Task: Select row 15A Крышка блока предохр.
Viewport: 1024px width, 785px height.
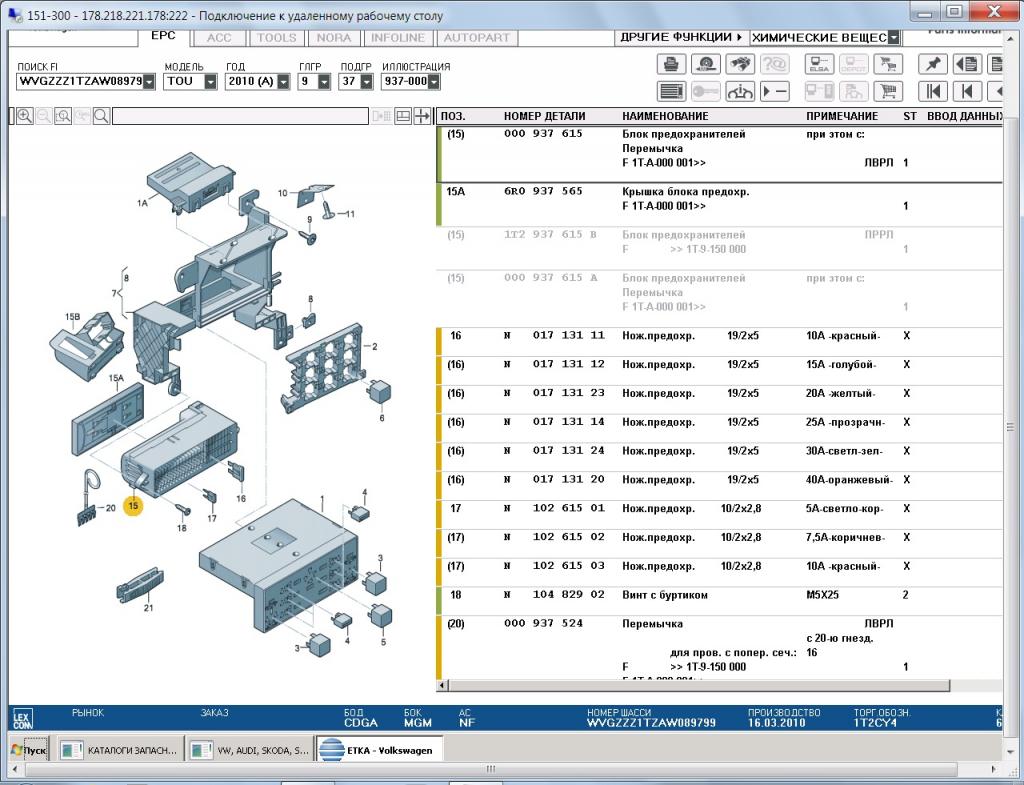Action: 720,205
